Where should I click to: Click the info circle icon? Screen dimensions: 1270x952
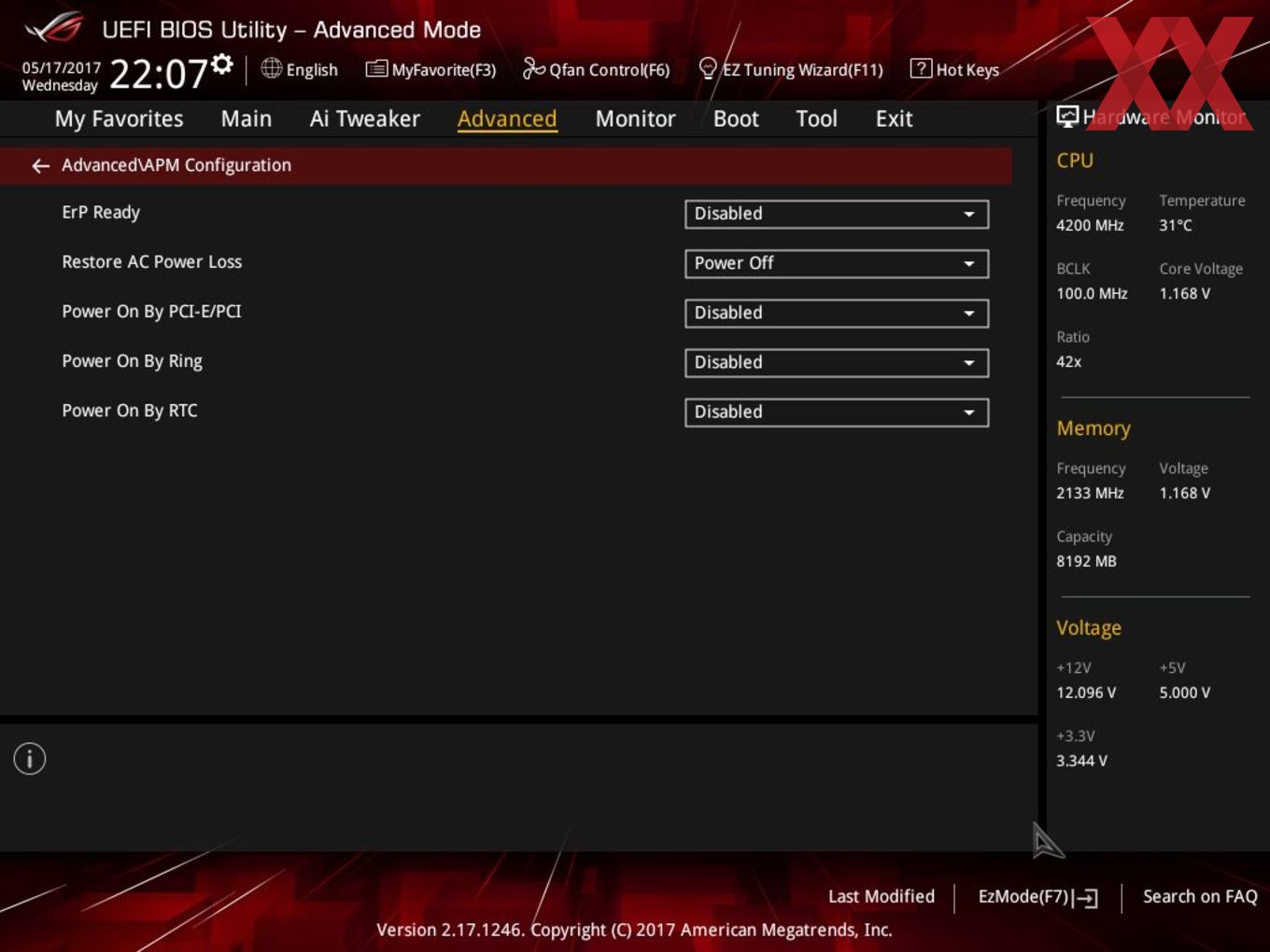tap(30, 759)
